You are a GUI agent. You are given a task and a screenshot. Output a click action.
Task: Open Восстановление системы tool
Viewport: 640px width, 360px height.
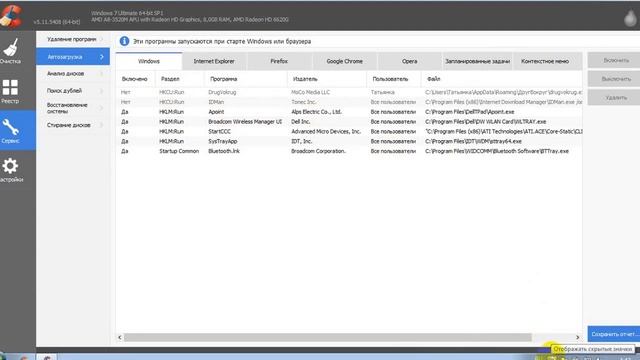tap(73, 108)
